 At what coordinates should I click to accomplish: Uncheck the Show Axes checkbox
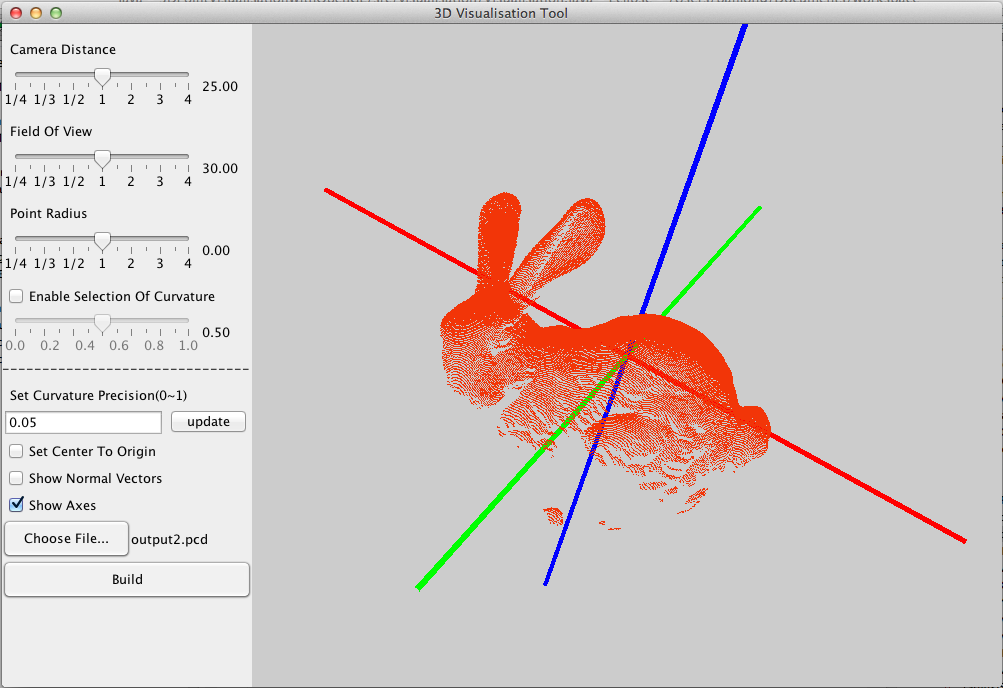(x=16, y=504)
